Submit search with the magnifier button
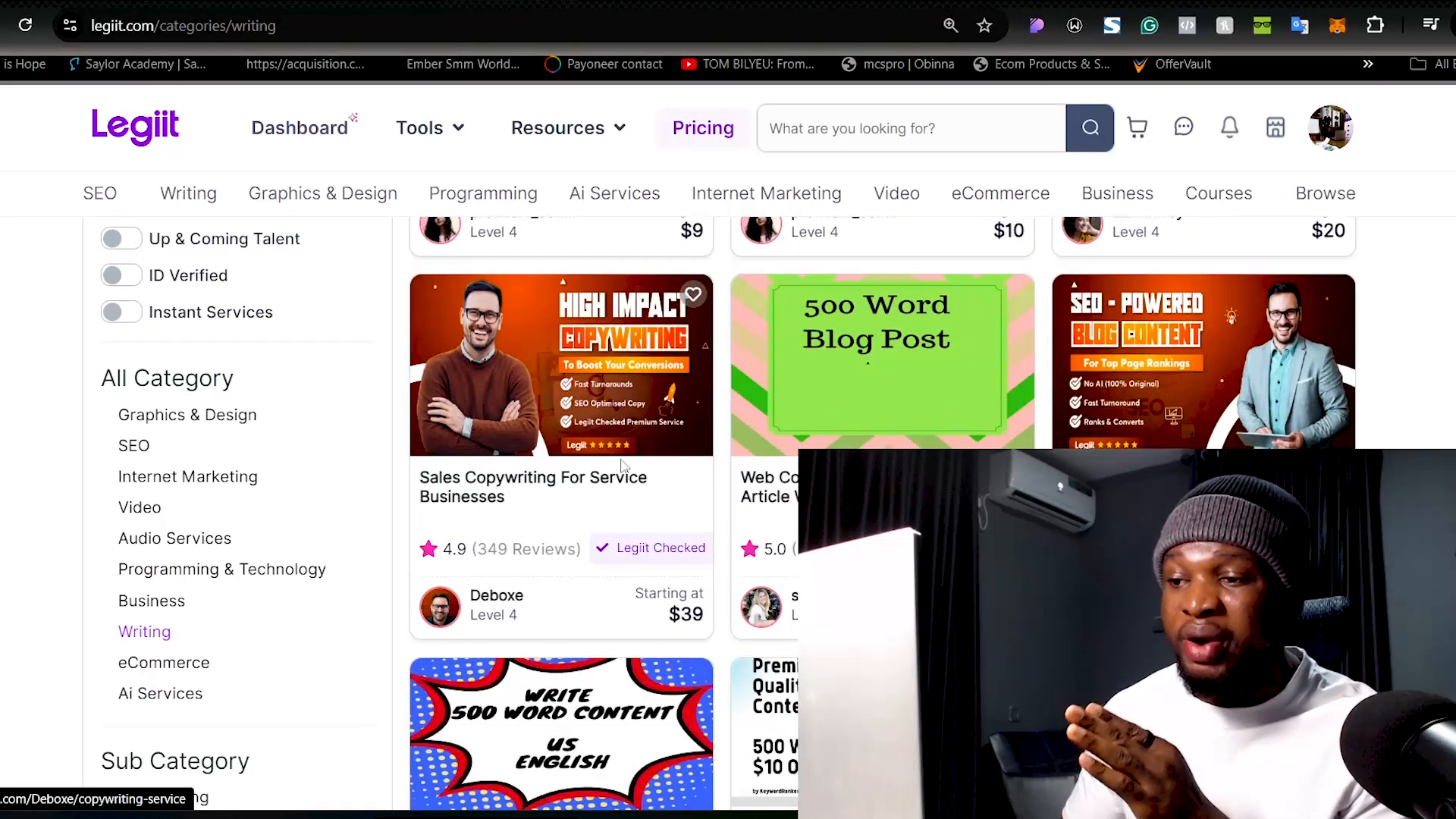Screen dimensions: 1456x819 click(1090, 128)
